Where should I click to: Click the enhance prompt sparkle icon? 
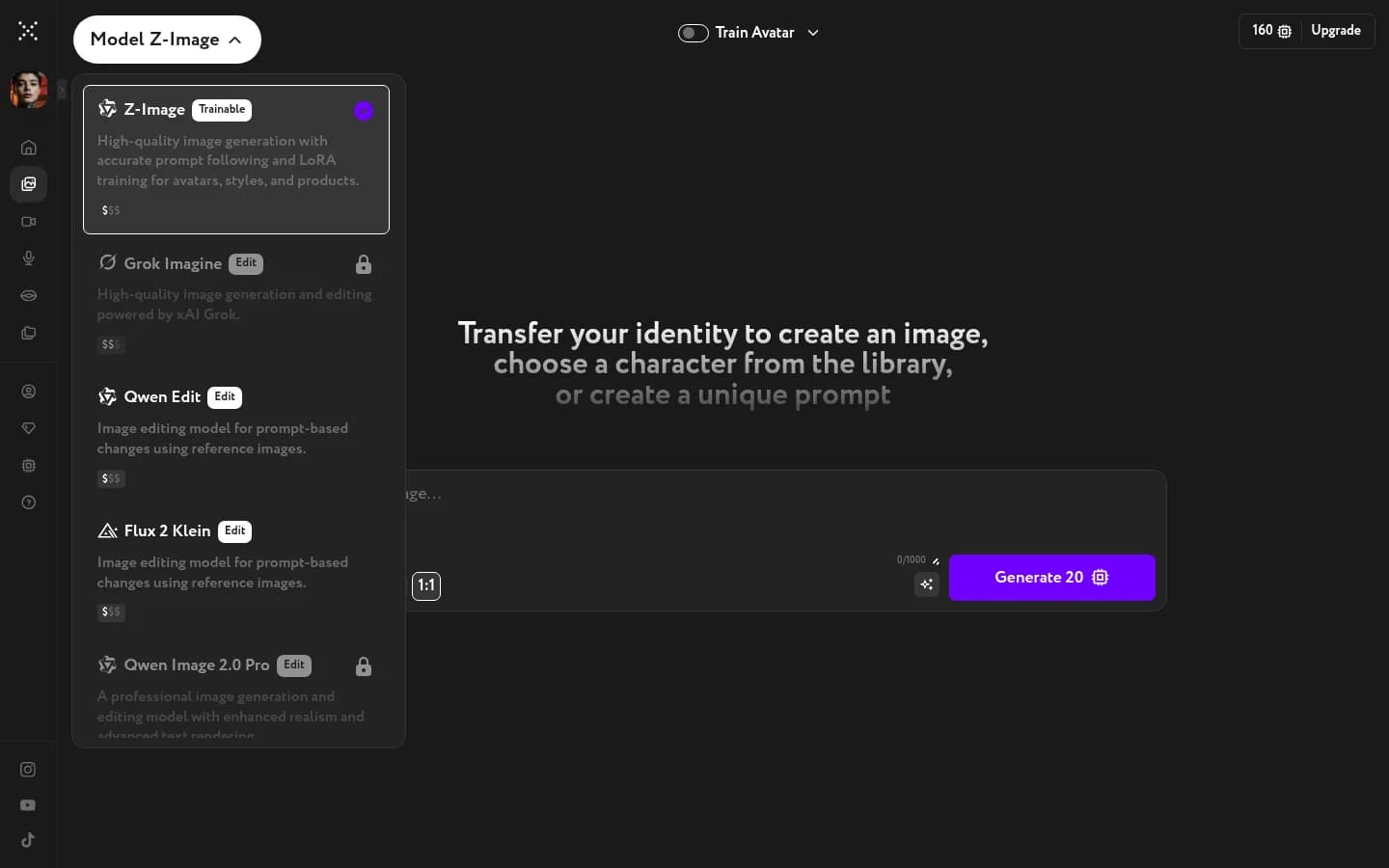(926, 584)
